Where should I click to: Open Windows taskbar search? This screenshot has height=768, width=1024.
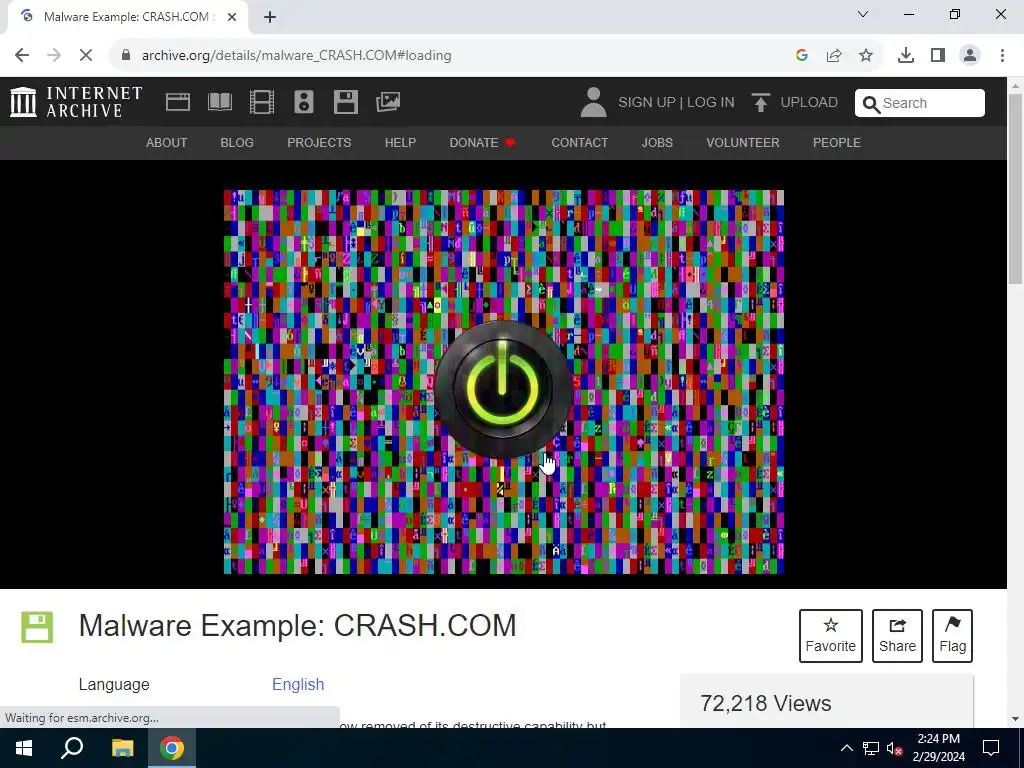click(72, 748)
